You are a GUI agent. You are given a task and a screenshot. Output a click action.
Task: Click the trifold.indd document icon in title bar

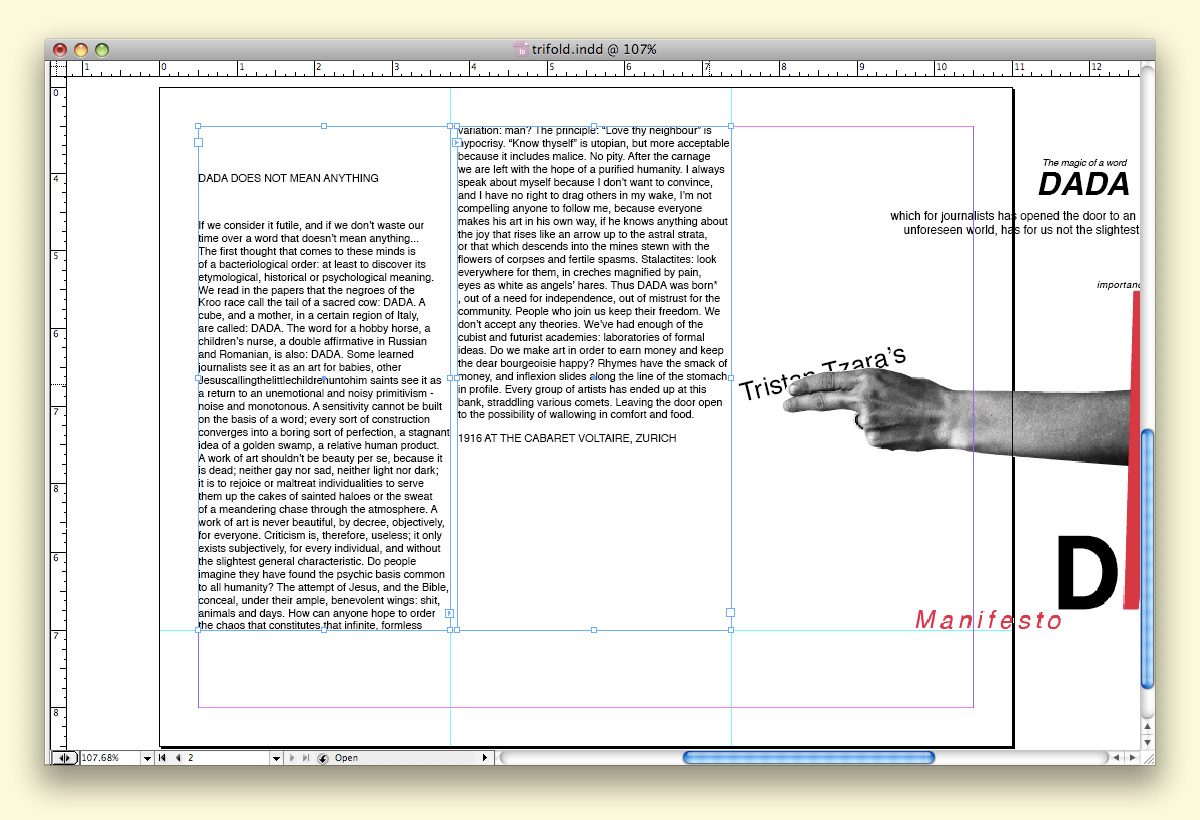click(x=520, y=49)
